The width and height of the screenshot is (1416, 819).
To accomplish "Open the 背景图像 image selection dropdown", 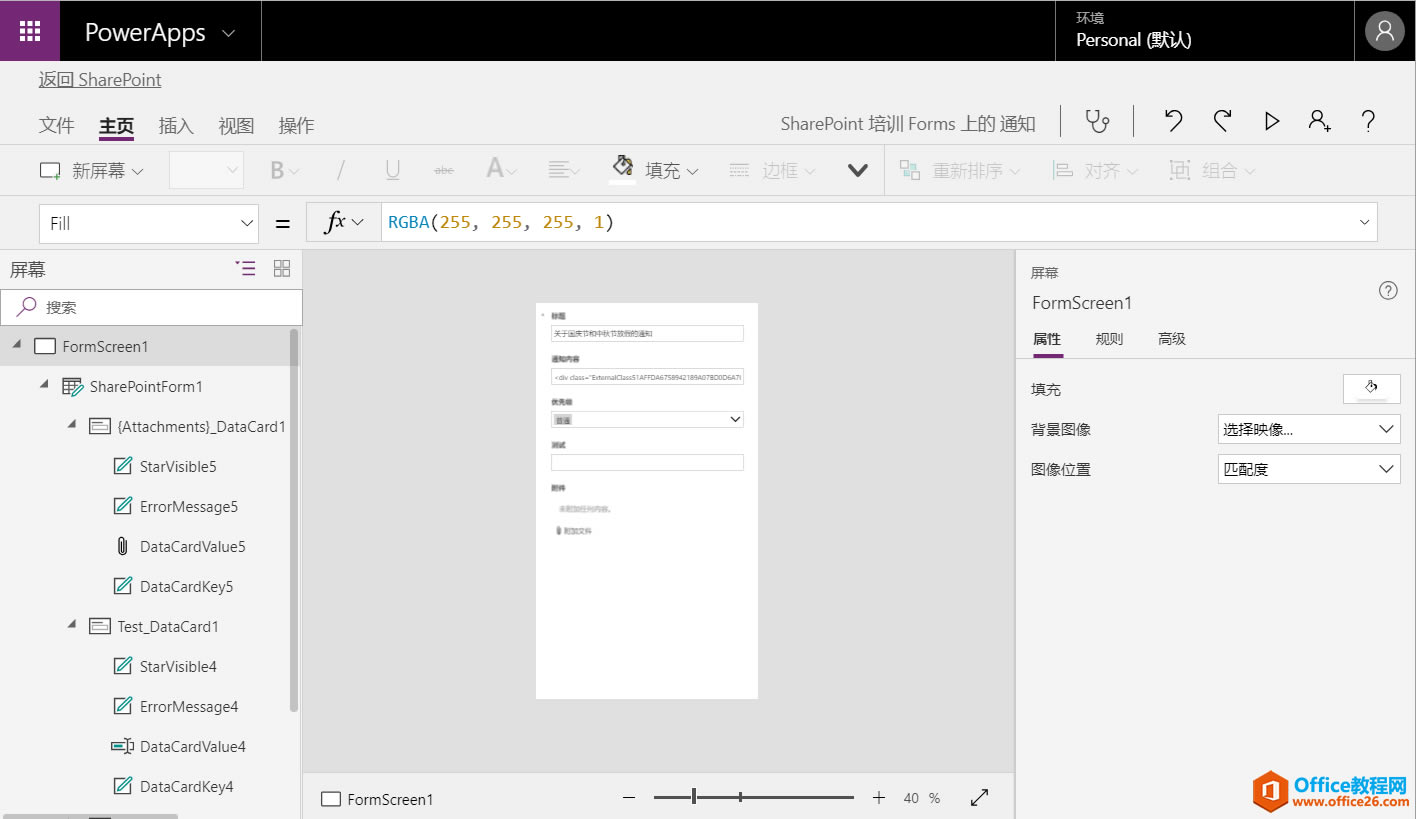I will pos(1308,428).
